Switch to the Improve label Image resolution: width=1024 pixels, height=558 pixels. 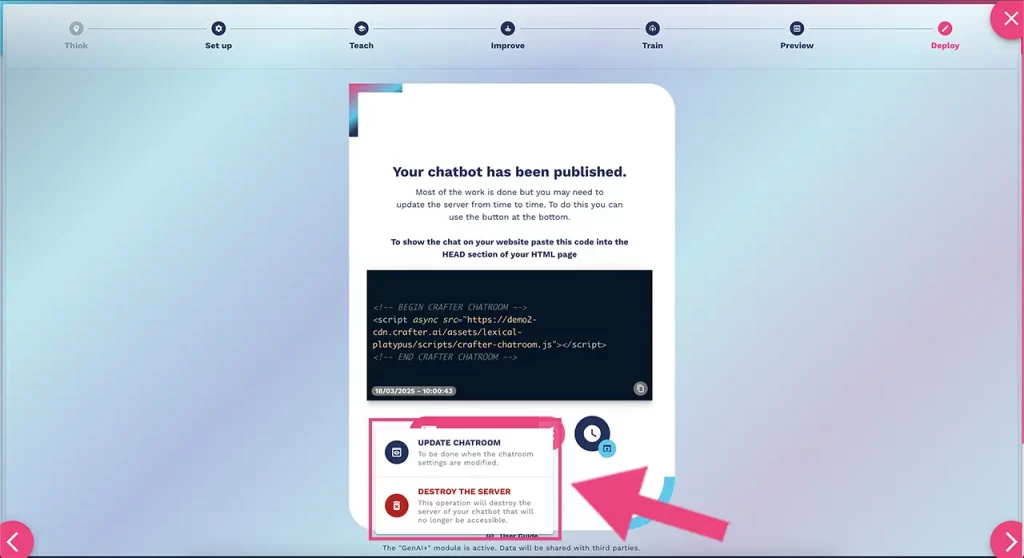(507, 46)
